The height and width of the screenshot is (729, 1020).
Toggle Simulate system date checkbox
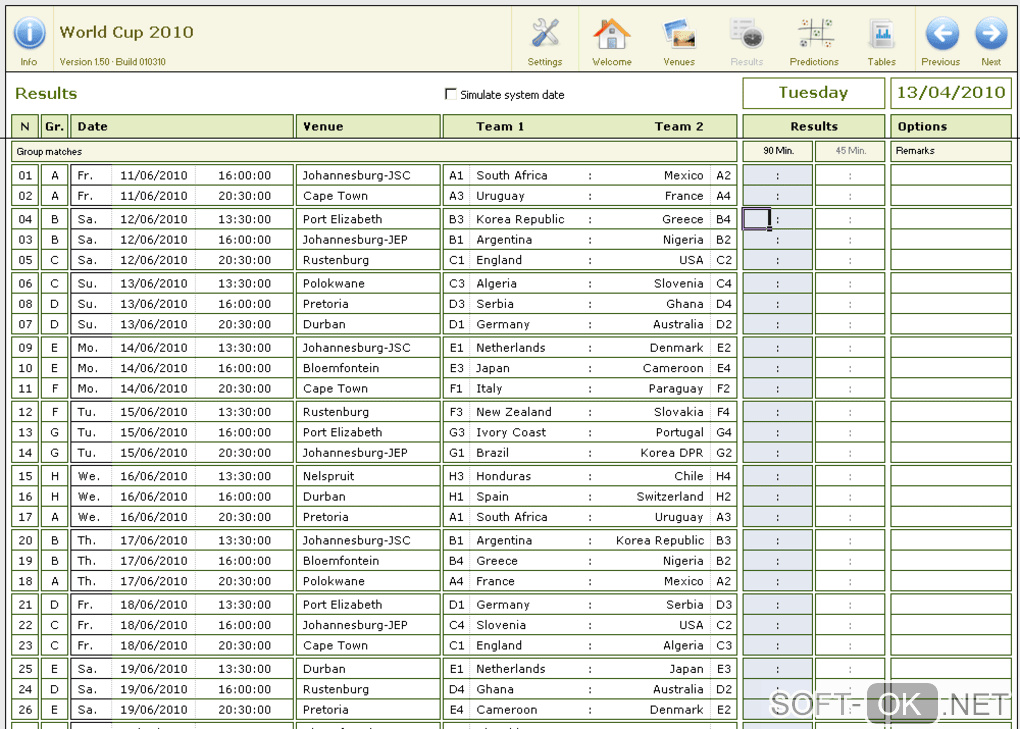point(450,94)
